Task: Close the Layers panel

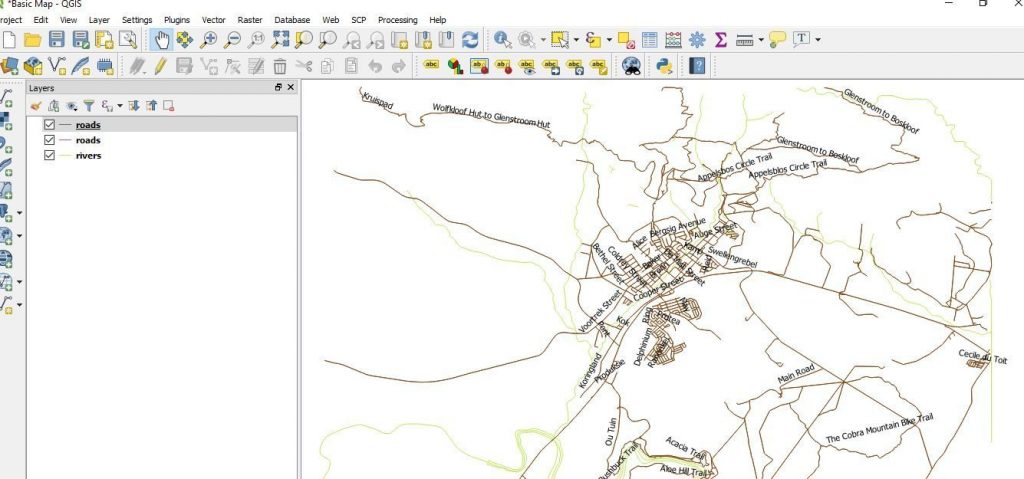Action: (291, 88)
